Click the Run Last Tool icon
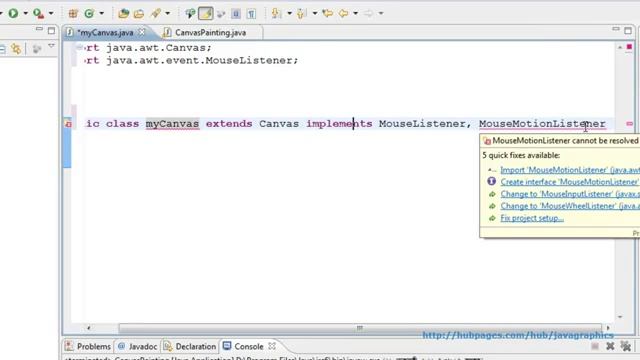This screenshot has height=360, width=640. tap(38, 13)
